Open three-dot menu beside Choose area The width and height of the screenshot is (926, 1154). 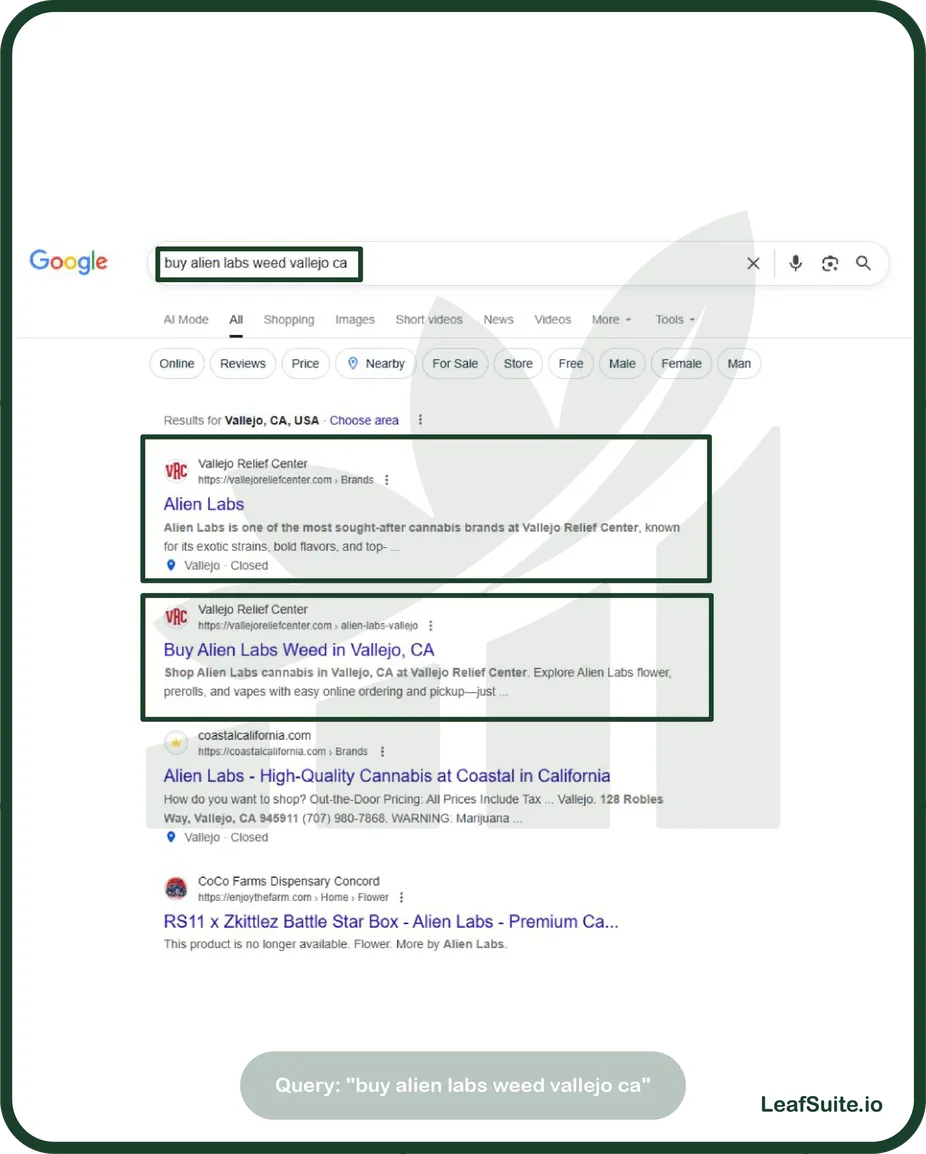[x=420, y=420]
